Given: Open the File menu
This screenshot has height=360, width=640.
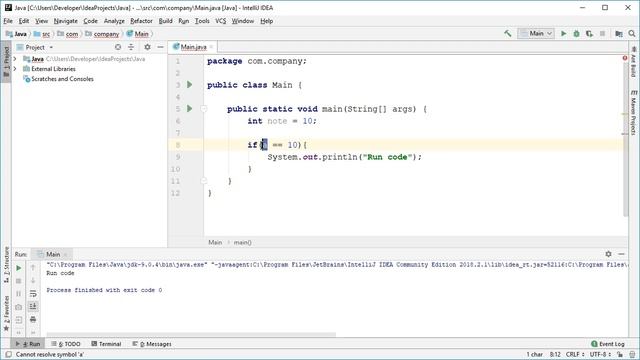Looking at the screenshot, I should tap(8, 21).
